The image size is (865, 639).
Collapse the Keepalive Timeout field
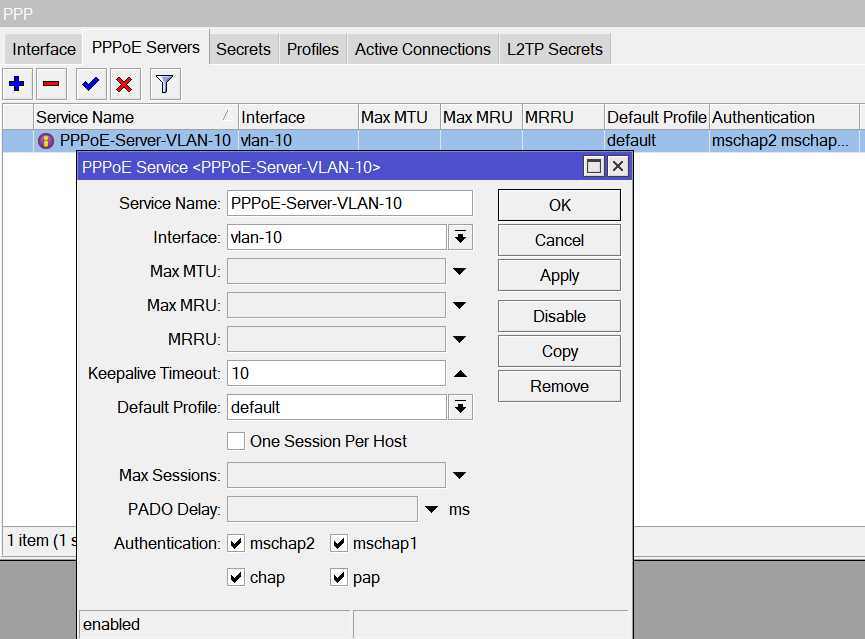[x=460, y=373]
